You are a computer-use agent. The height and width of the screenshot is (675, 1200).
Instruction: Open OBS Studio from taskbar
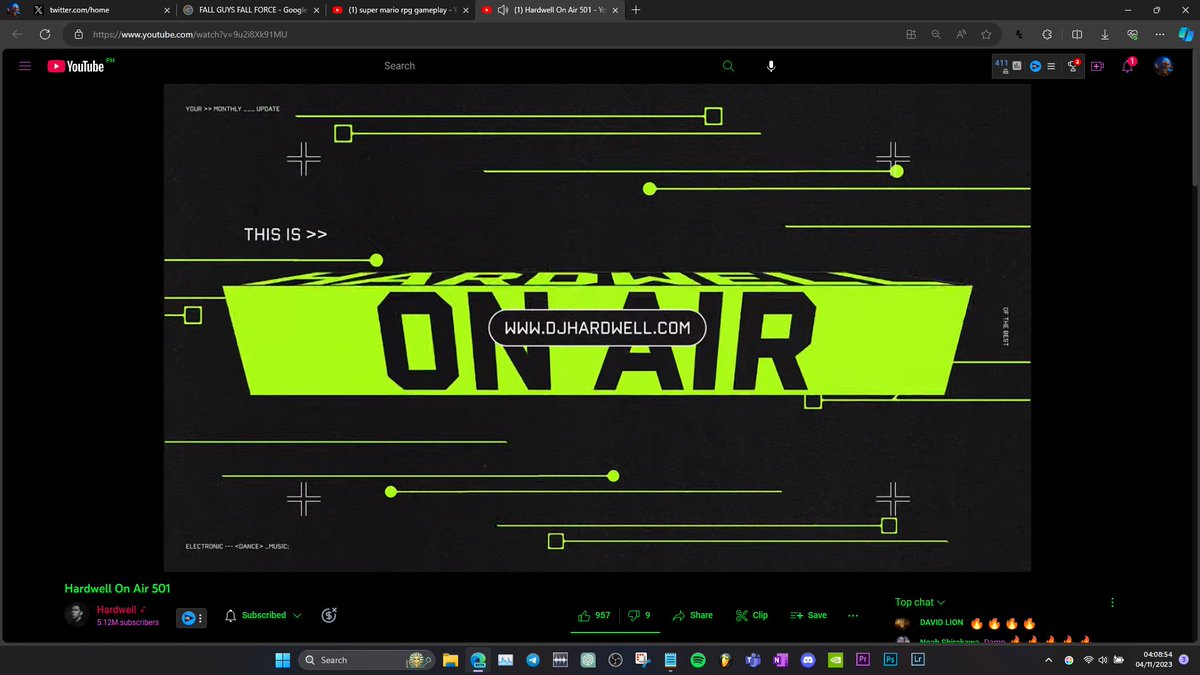click(x=616, y=660)
